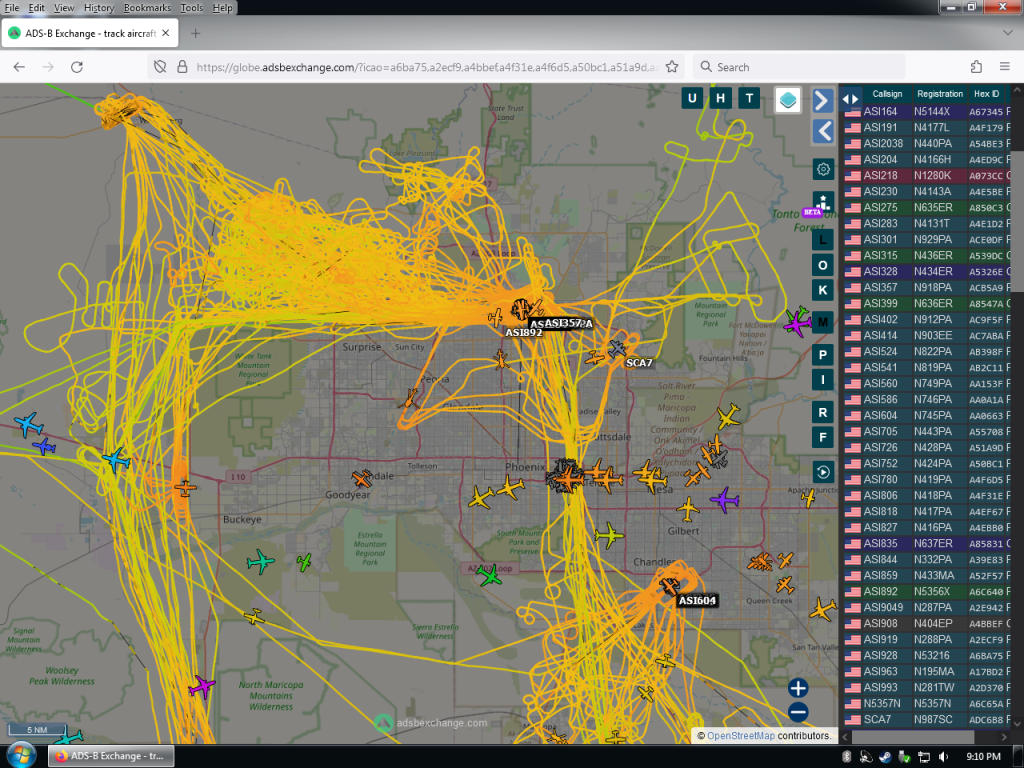Sort table by Hex ID column header
The height and width of the screenshot is (768, 1024).
coord(986,94)
